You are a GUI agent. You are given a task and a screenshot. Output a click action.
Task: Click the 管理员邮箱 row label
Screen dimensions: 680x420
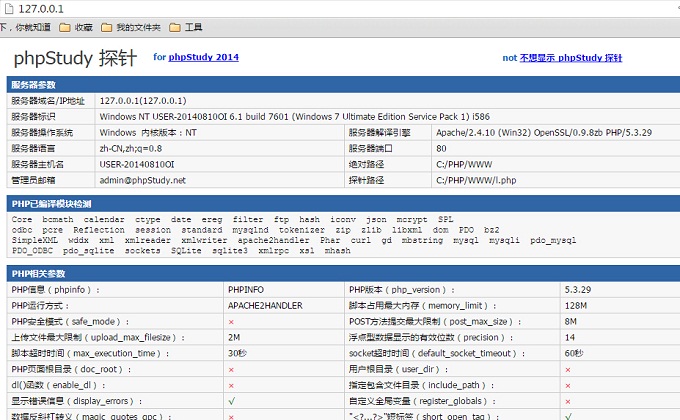click(x=33, y=180)
